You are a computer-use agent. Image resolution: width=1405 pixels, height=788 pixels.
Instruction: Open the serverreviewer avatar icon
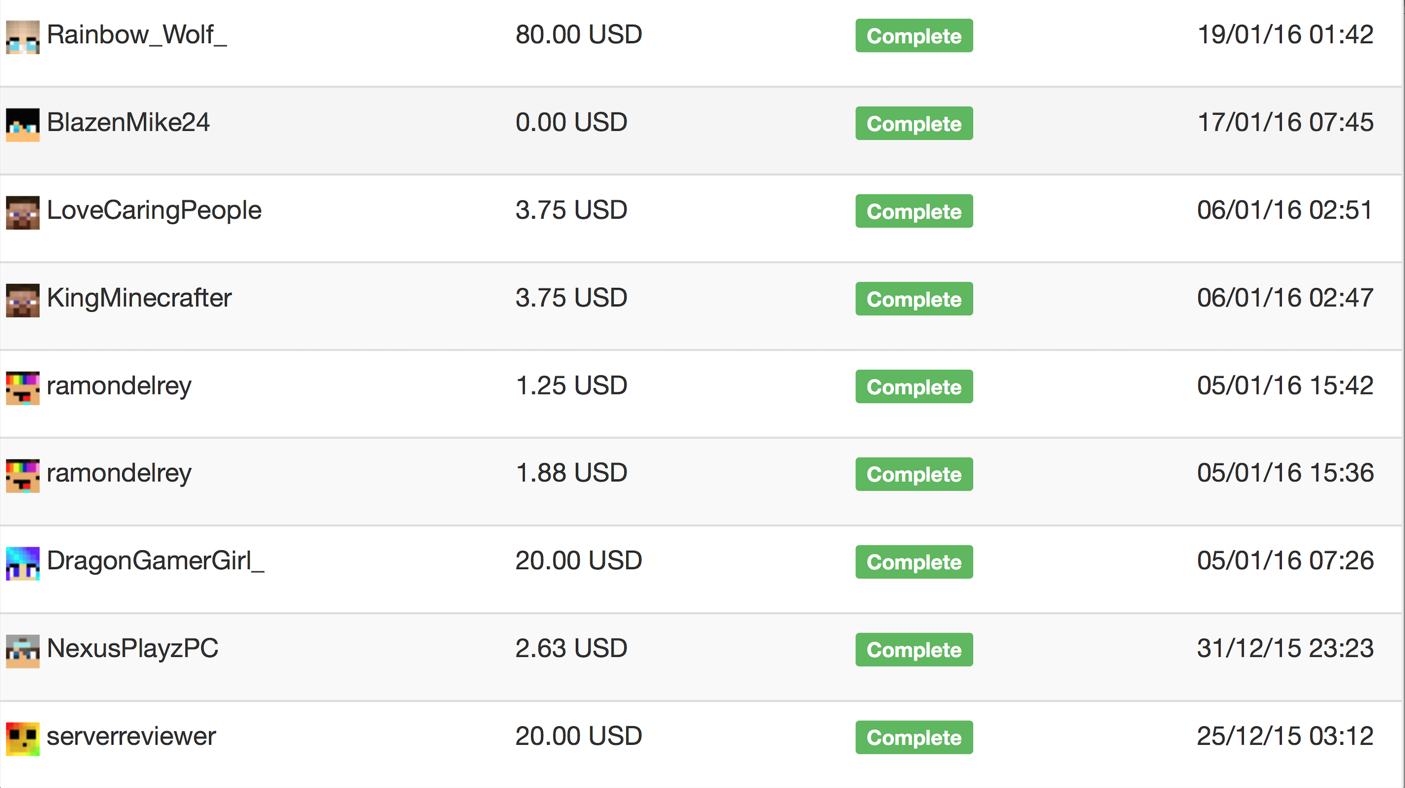click(22, 738)
